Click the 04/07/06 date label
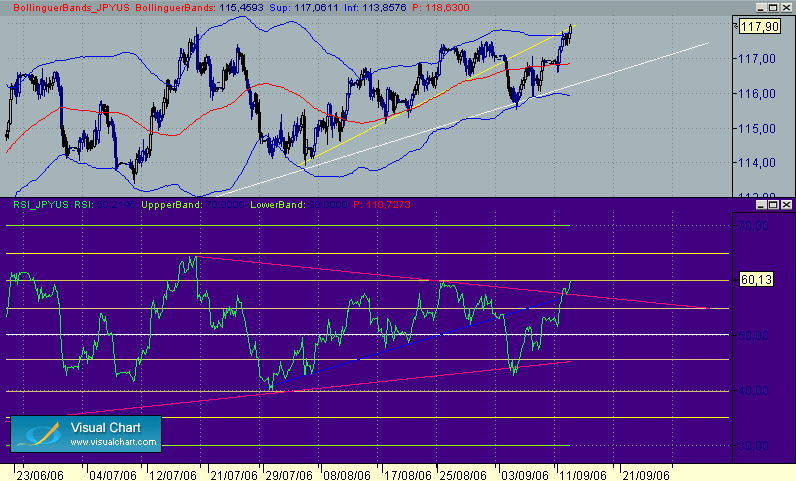 point(113,475)
